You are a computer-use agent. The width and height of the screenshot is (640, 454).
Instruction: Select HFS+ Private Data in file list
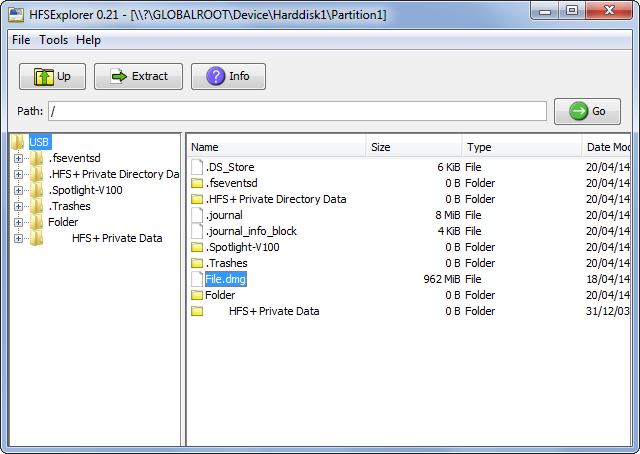[x=274, y=311]
